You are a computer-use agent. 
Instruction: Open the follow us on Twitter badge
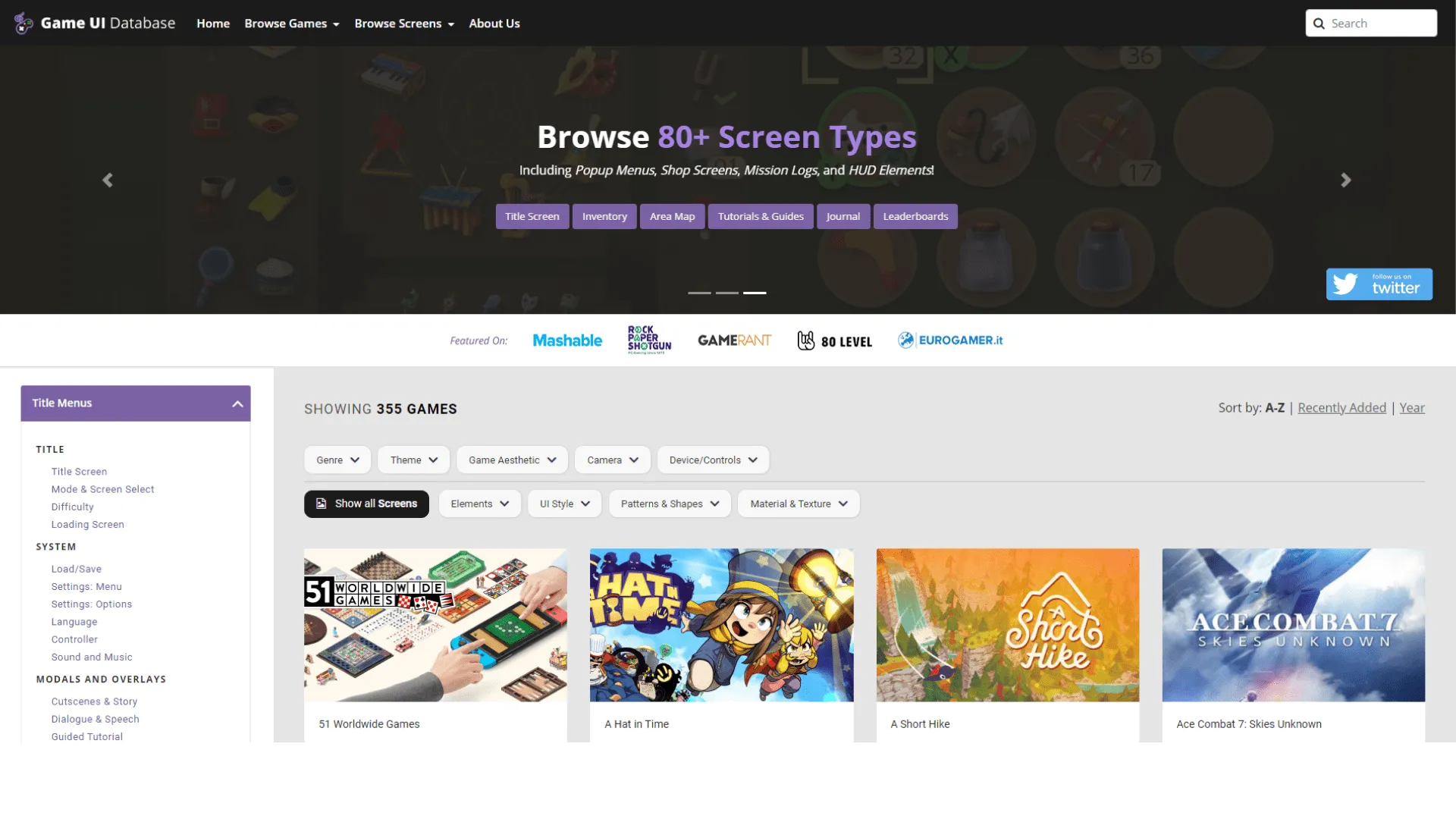pyautogui.click(x=1379, y=284)
